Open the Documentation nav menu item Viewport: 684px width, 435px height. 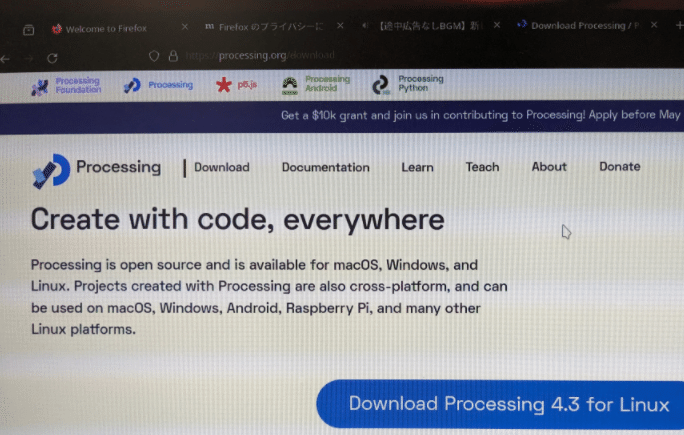tap(325, 168)
